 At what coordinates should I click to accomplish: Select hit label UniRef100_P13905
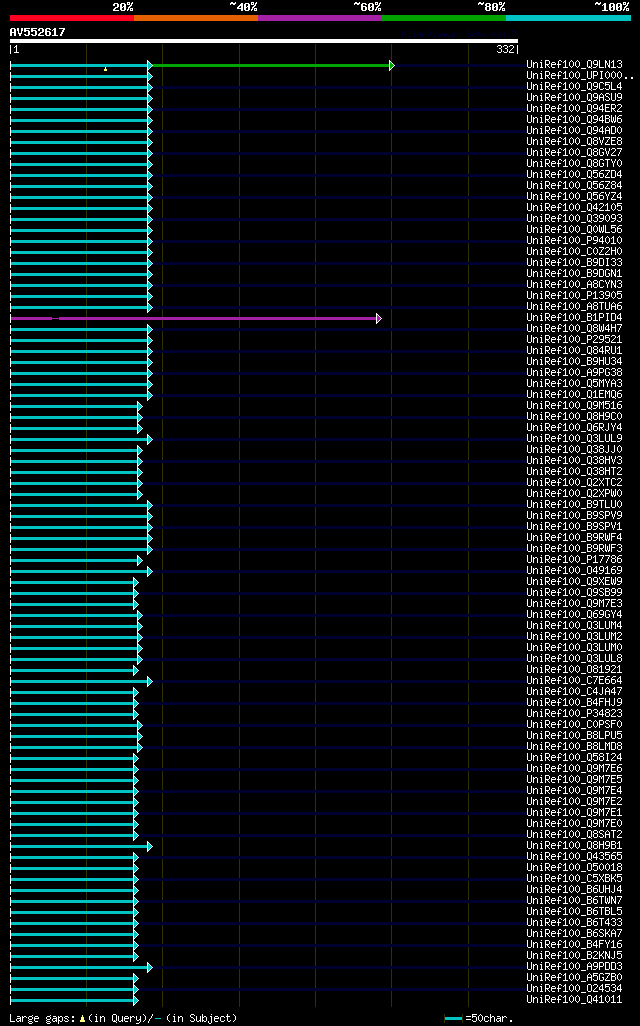[x=575, y=296]
